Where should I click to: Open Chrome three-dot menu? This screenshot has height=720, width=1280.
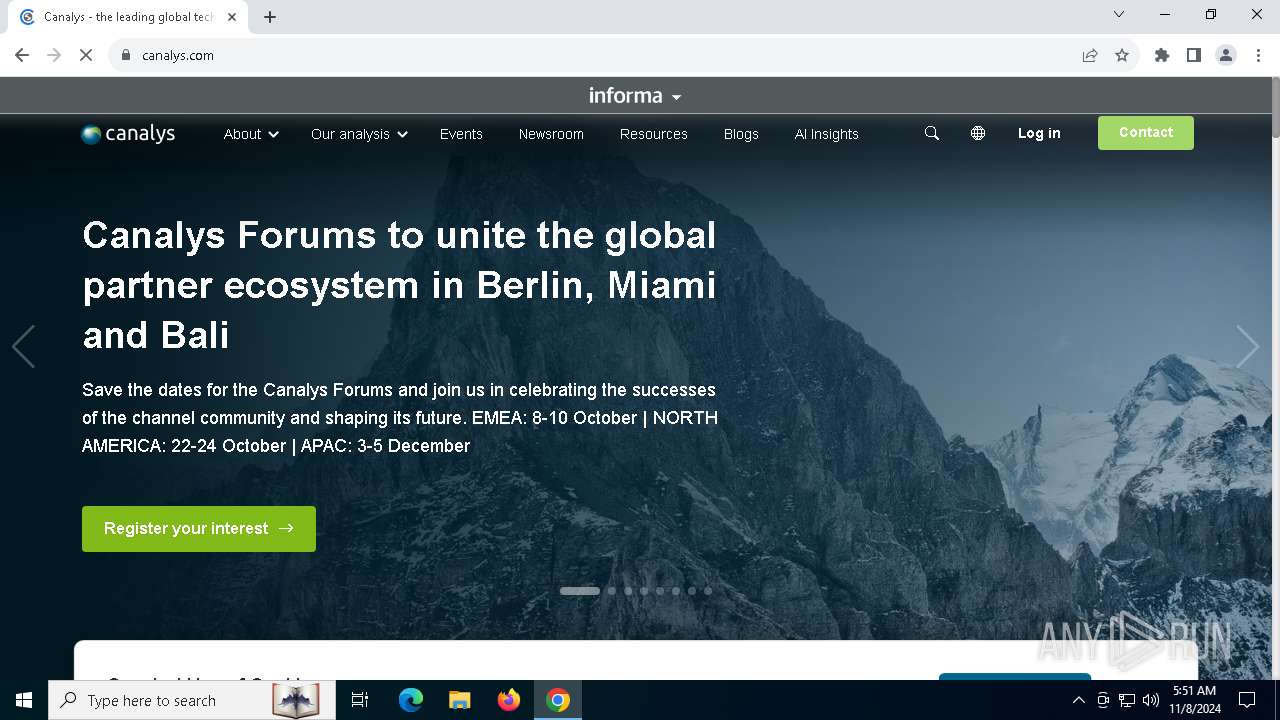click(x=1258, y=55)
